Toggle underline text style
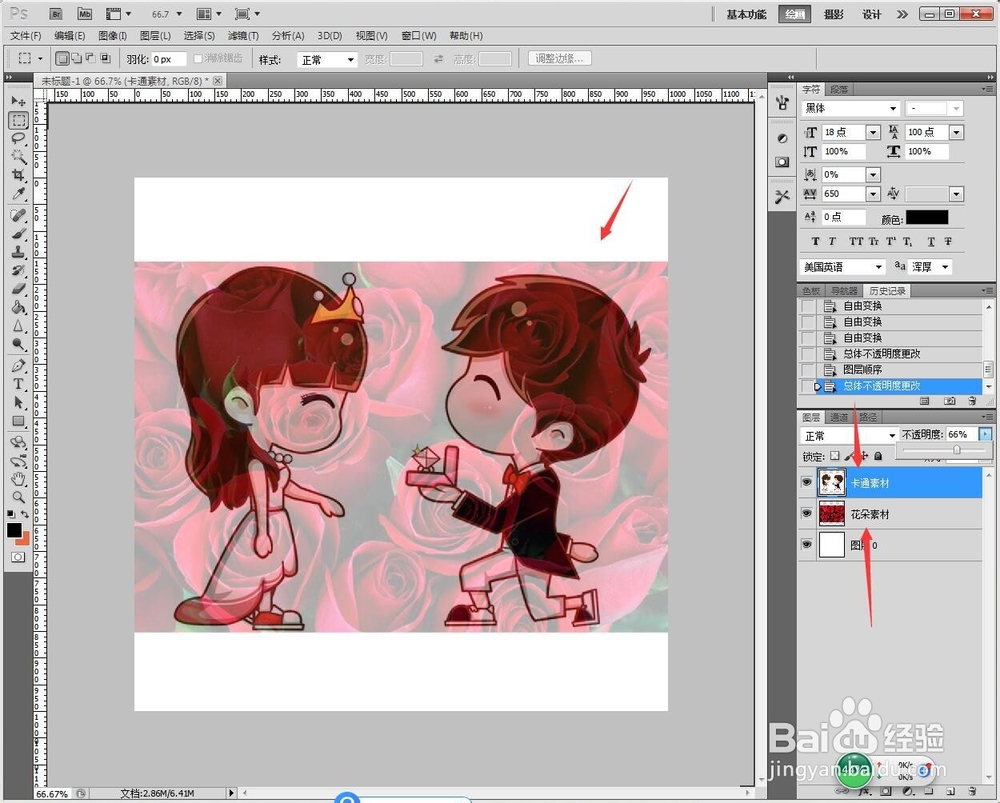This screenshot has width=1000, height=803. [931, 242]
